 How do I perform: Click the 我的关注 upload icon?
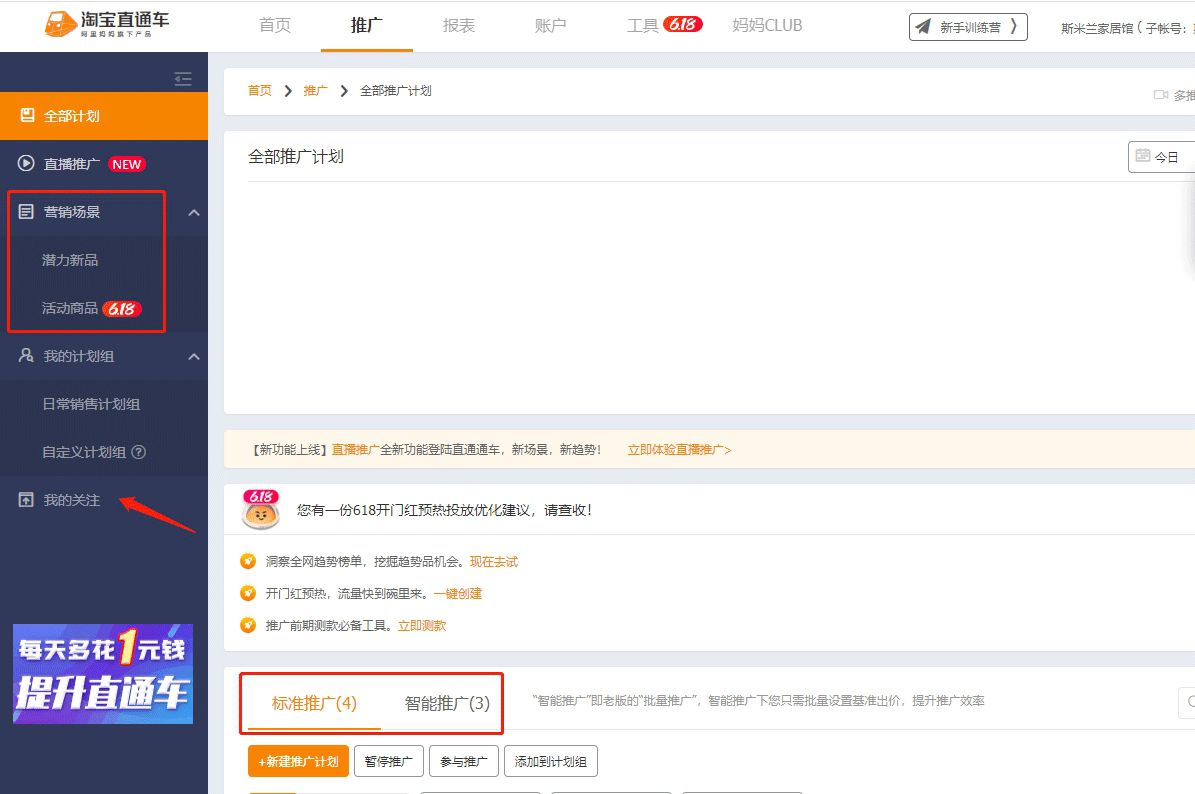[x=27, y=500]
